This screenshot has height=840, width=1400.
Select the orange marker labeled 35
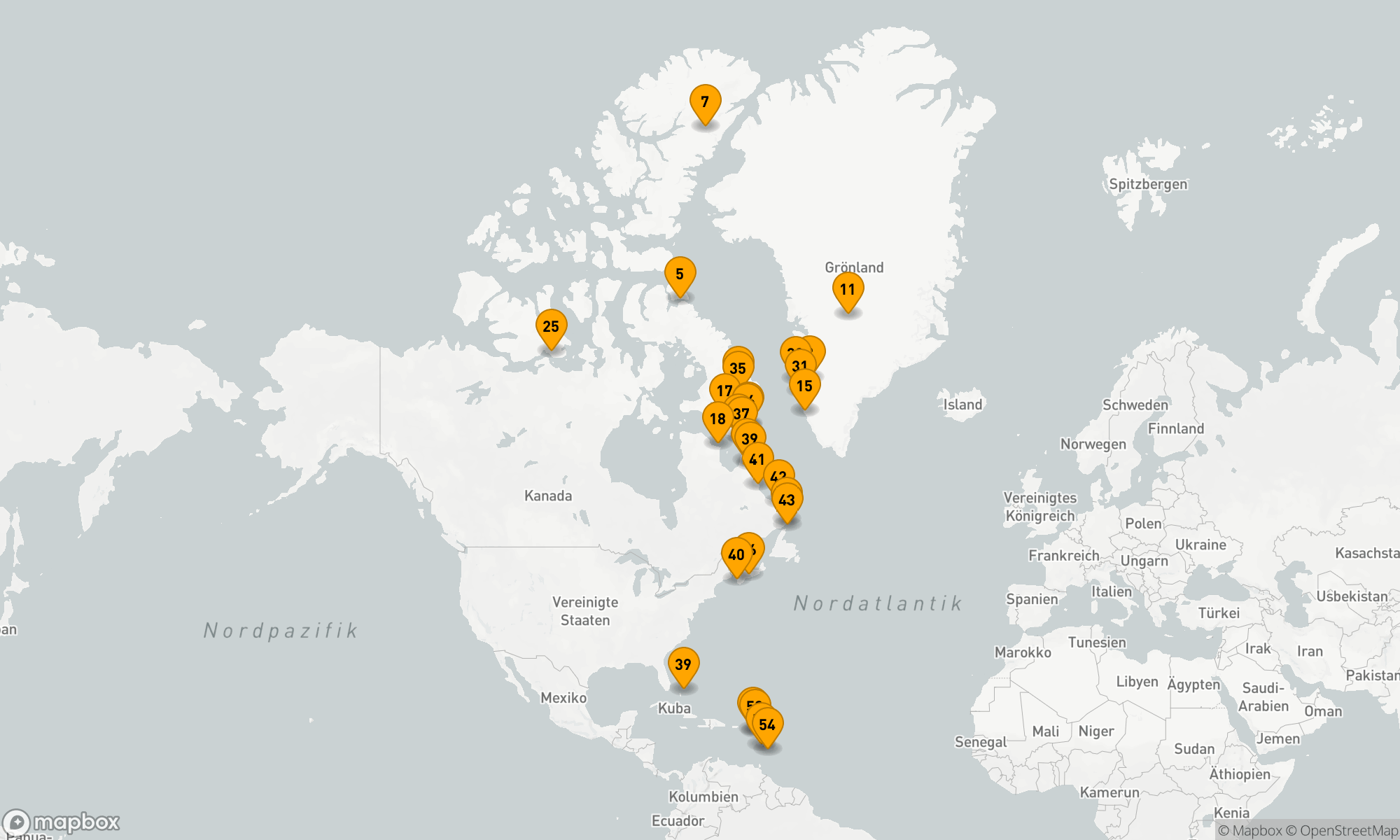click(738, 368)
